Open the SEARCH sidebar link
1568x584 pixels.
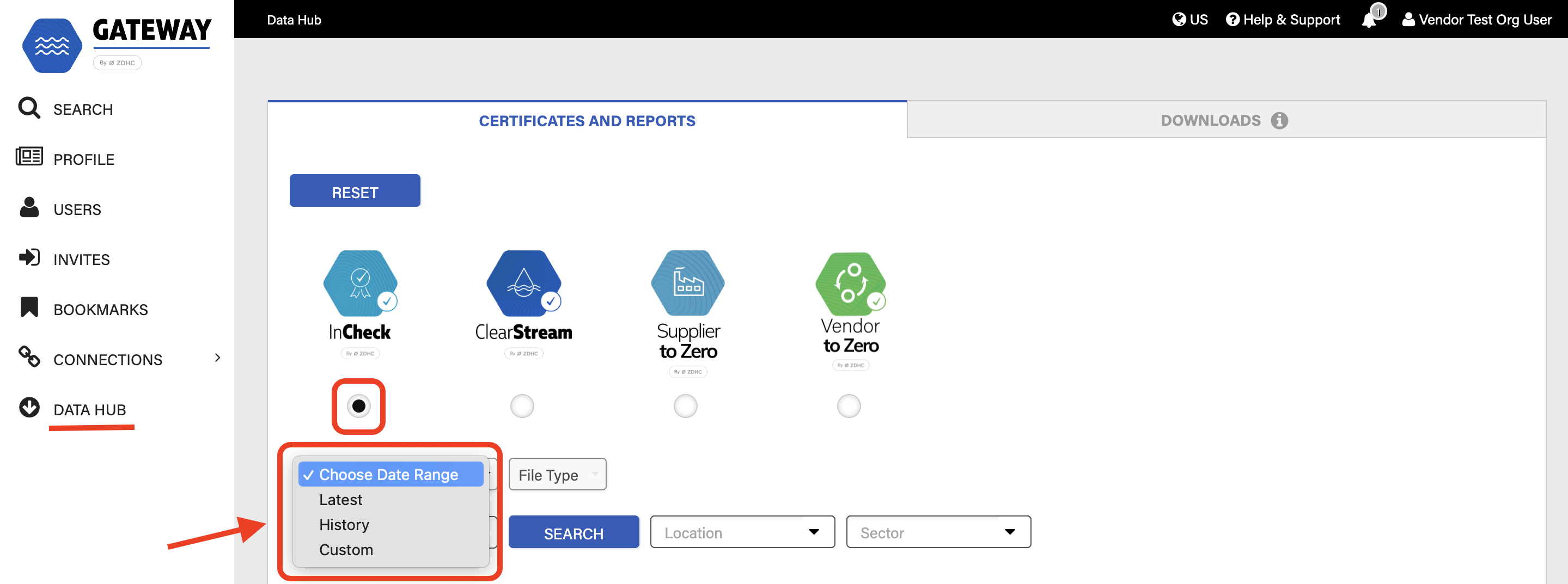[83, 109]
